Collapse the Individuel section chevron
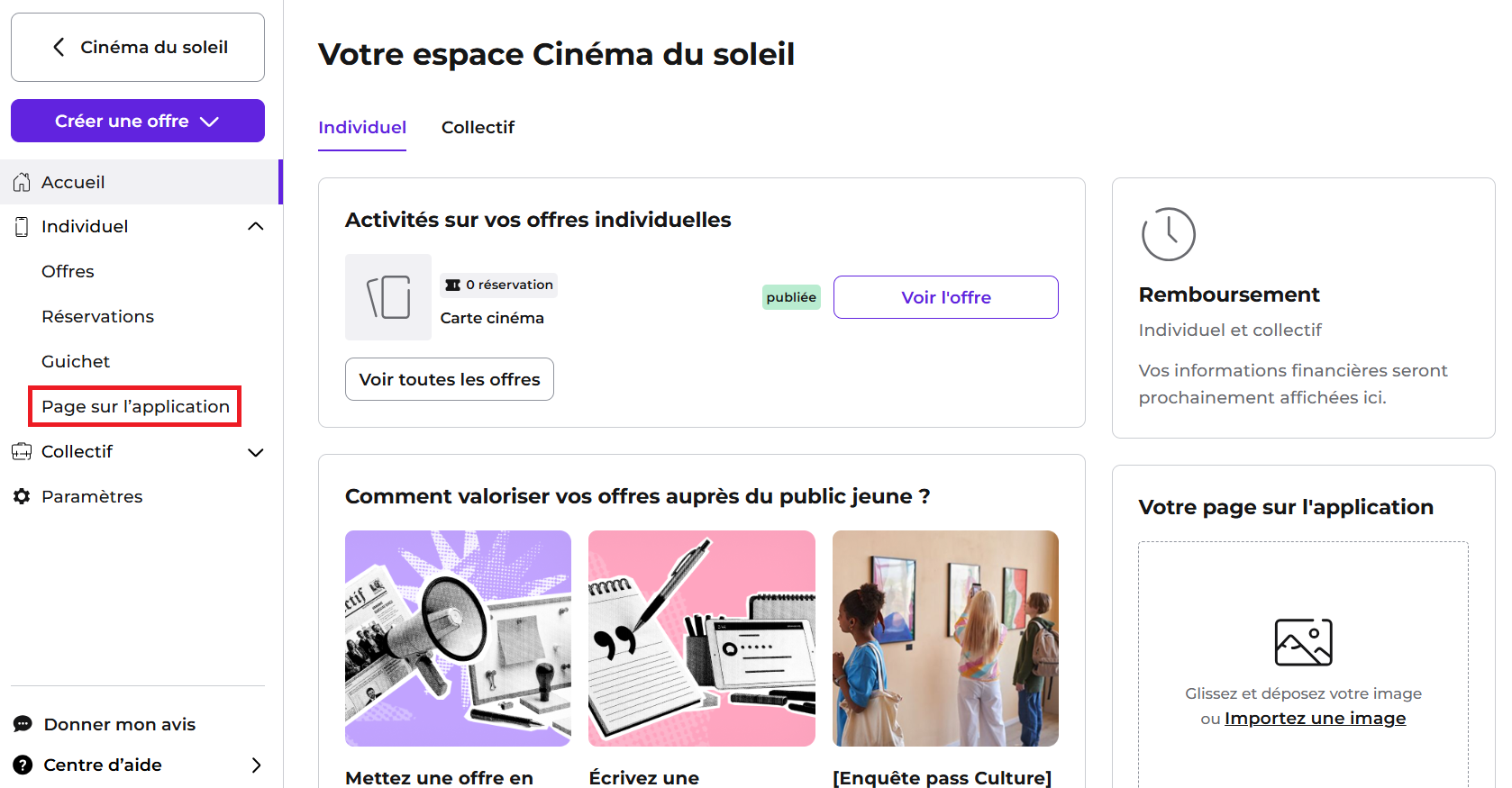The image size is (1512, 788). [x=256, y=226]
